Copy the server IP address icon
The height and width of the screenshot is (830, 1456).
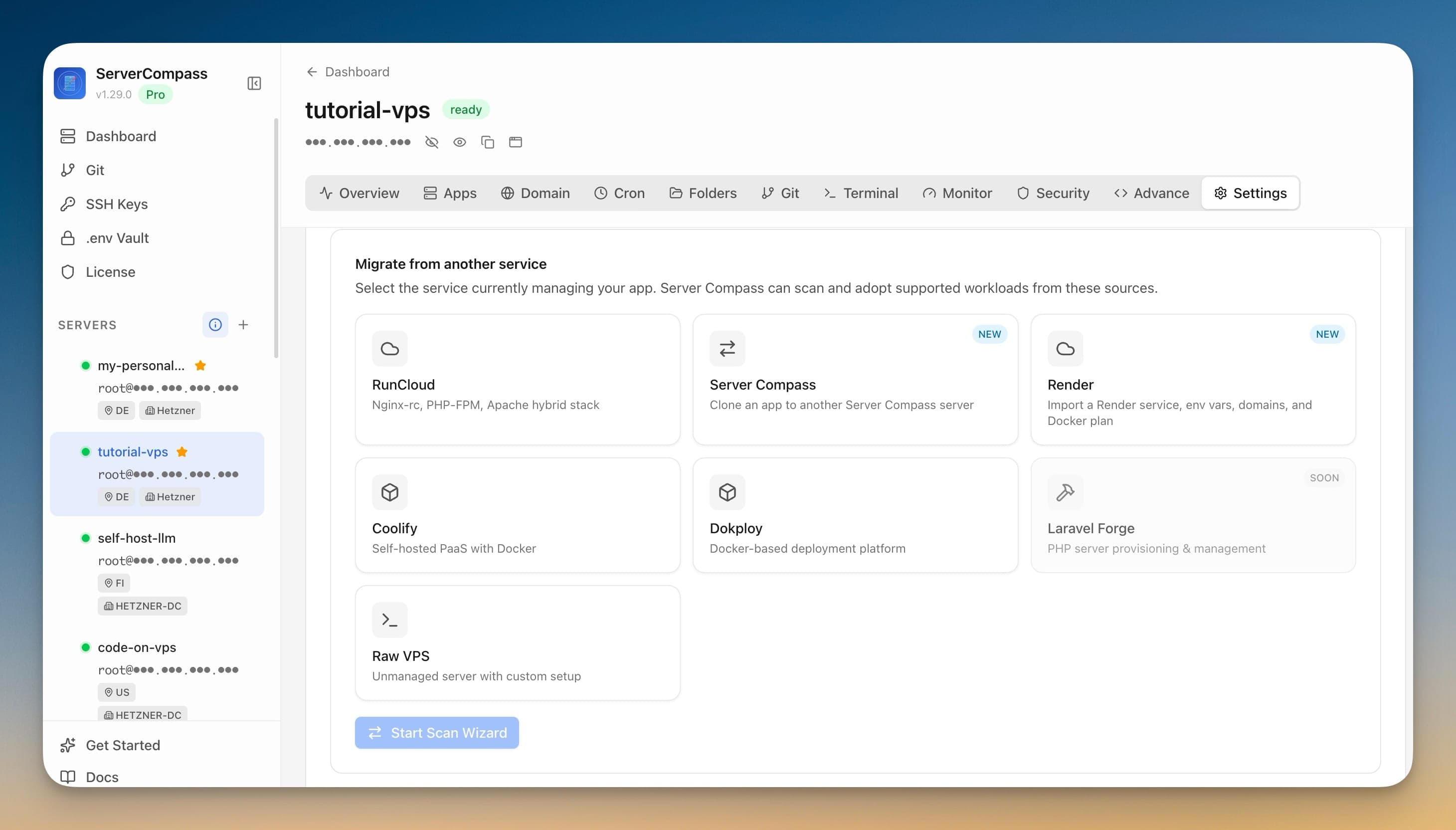tap(487, 142)
